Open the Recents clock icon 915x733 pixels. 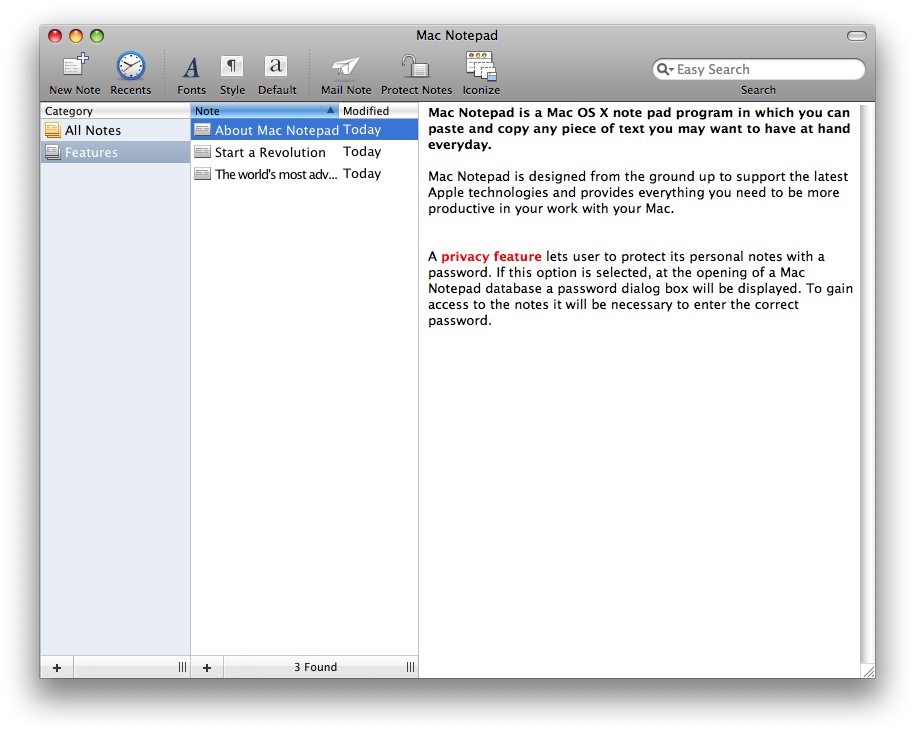pos(131,66)
